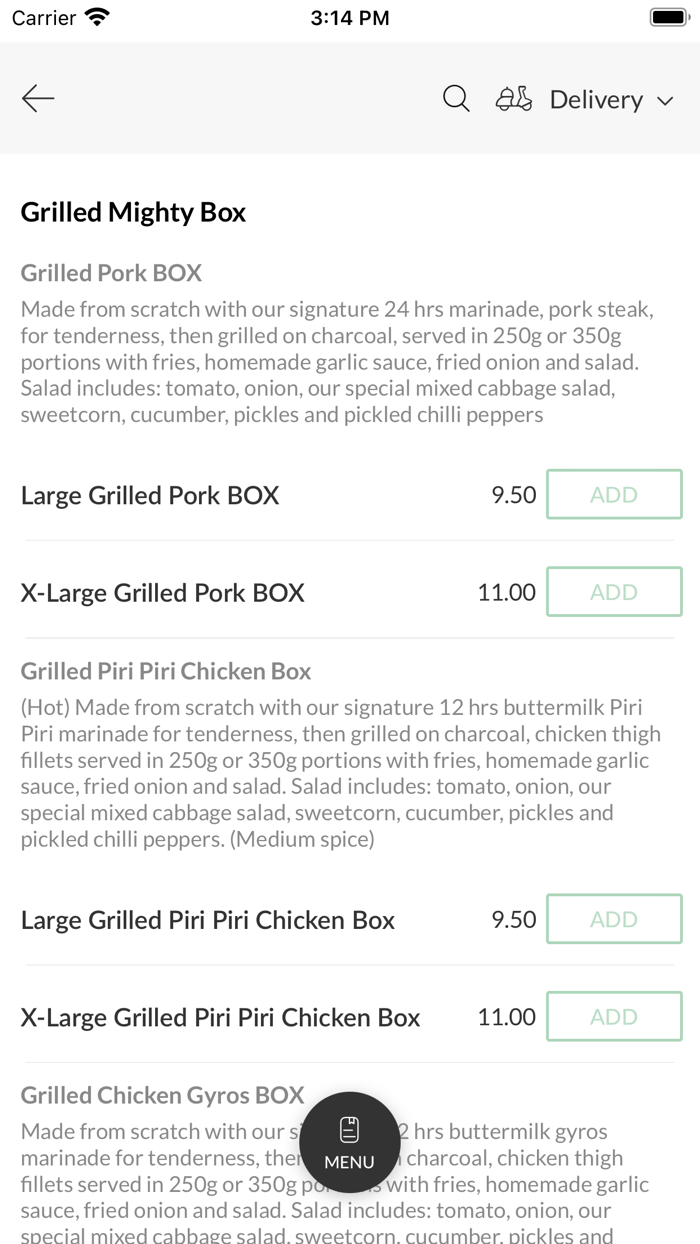700x1244 pixels.
Task: Add X-Large Grilled Pork BOX to order
Action: point(614,591)
